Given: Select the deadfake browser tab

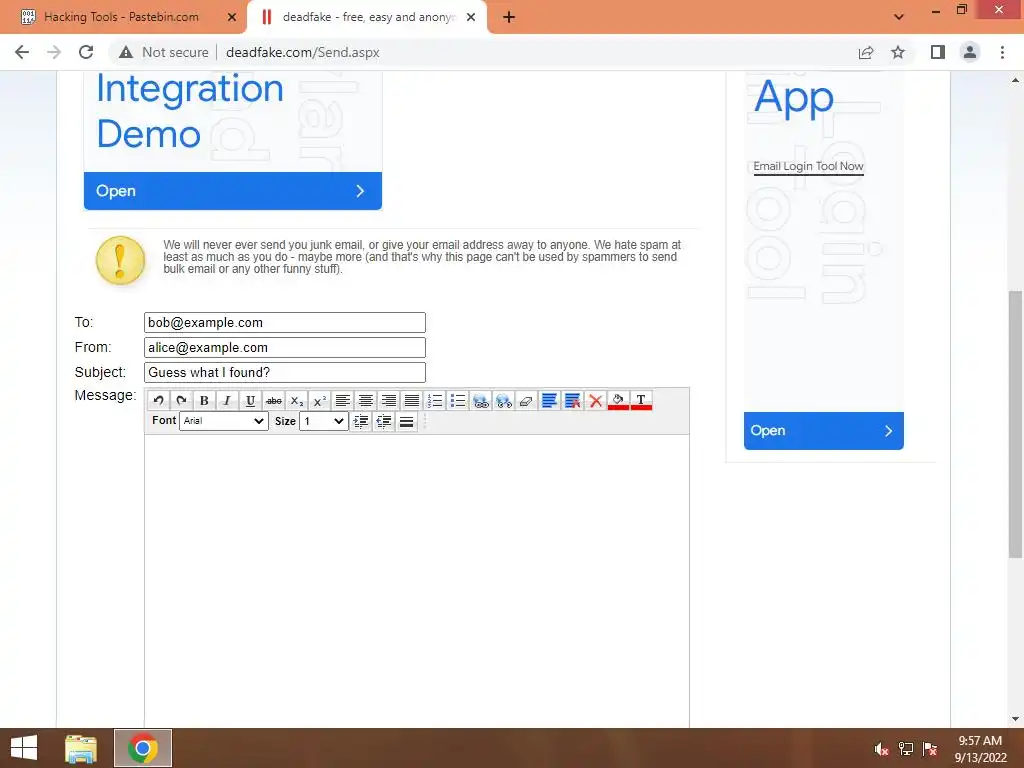Looking at the screenshot, I should coord(368,17).
